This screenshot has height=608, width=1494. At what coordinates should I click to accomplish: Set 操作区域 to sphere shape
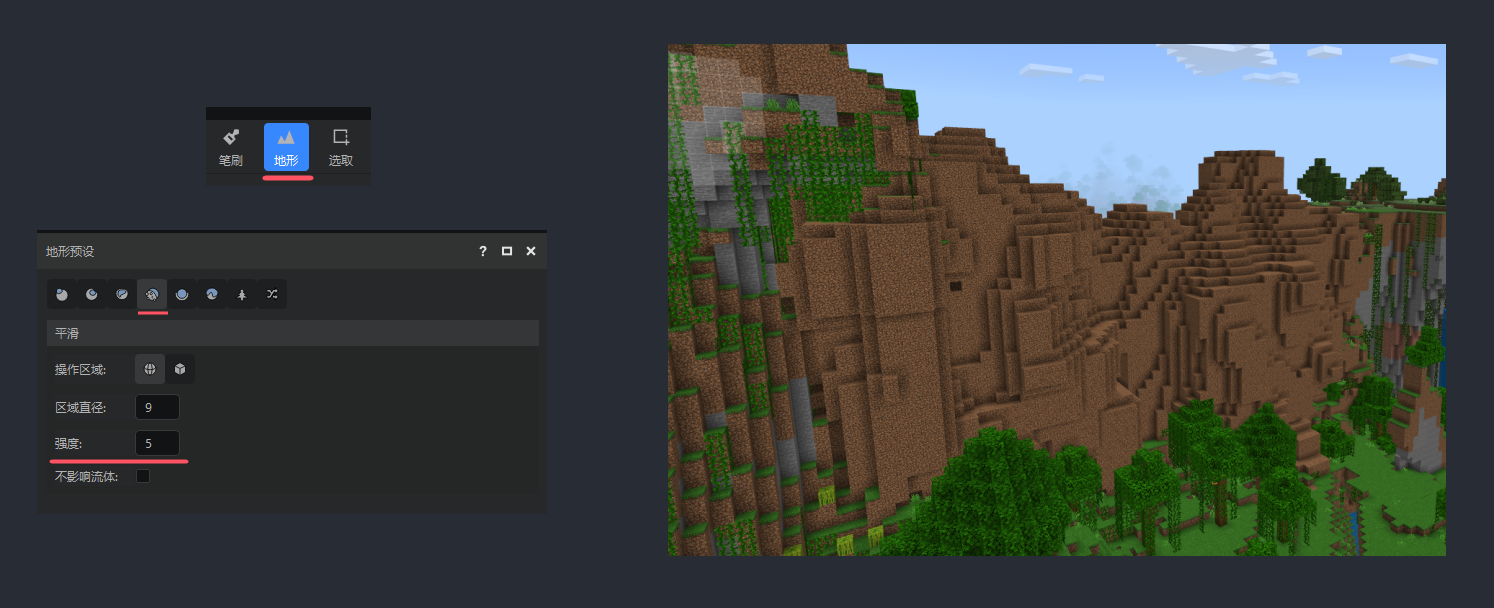coord(150,369)
